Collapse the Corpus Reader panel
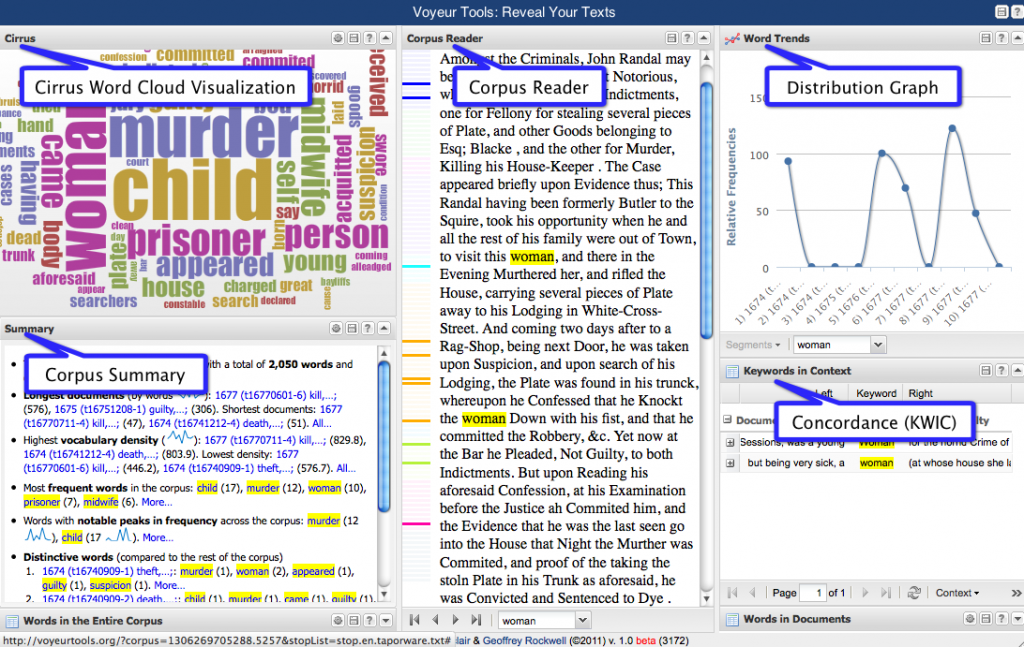Screen dimensions: 1024x647 [x=703, y=39]
